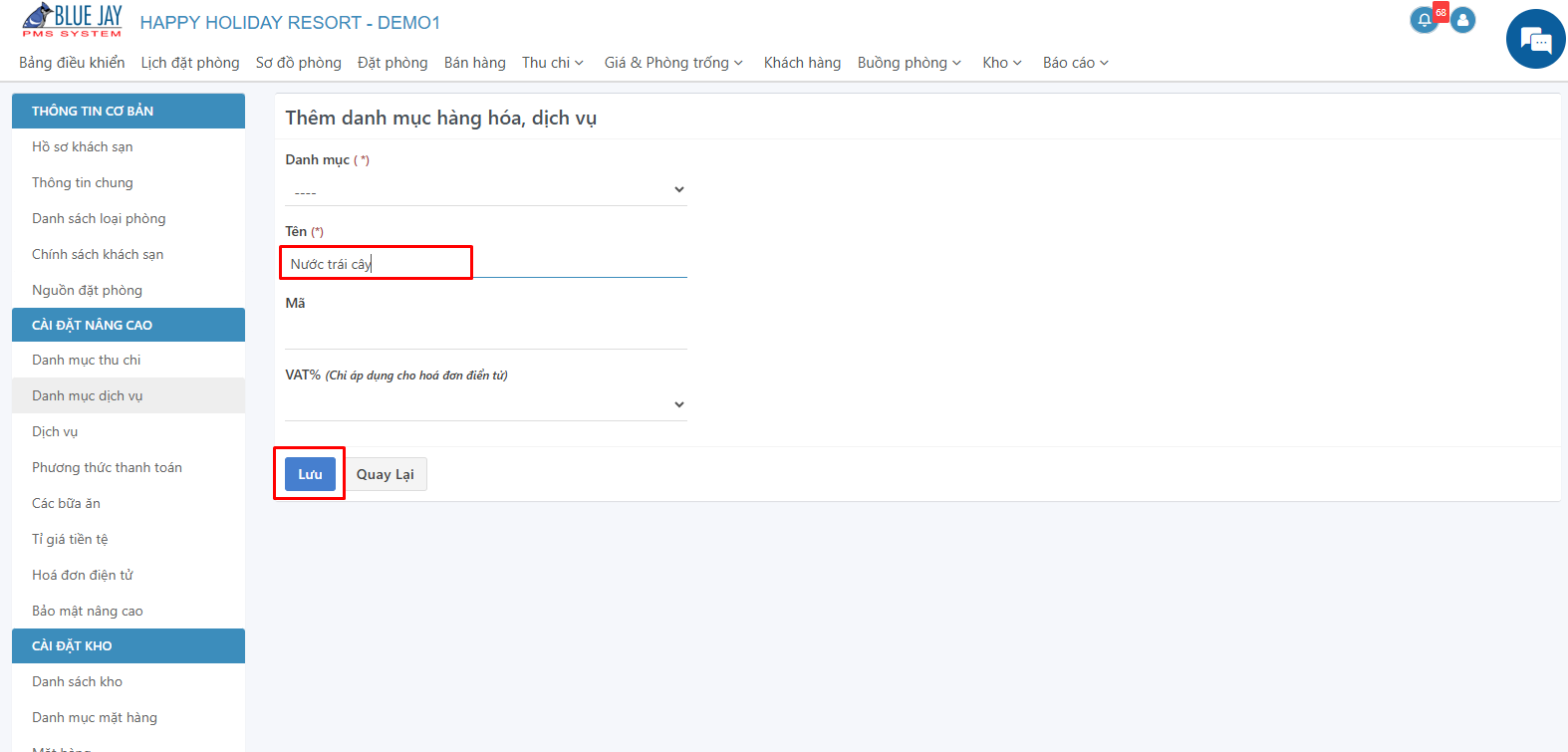This screenshot has width=1568, height=752.
Task: Go to Bảng điều khiển
Action: [x=72, y=63]
